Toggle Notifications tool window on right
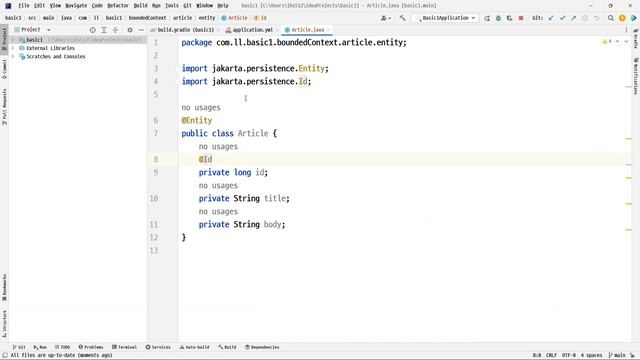The height and width of the screenshot is (360, 640). [636, 76]
